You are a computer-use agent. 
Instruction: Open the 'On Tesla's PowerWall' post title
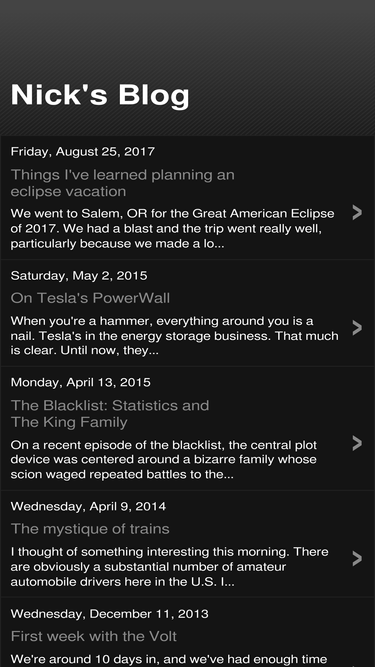point(90,298)
